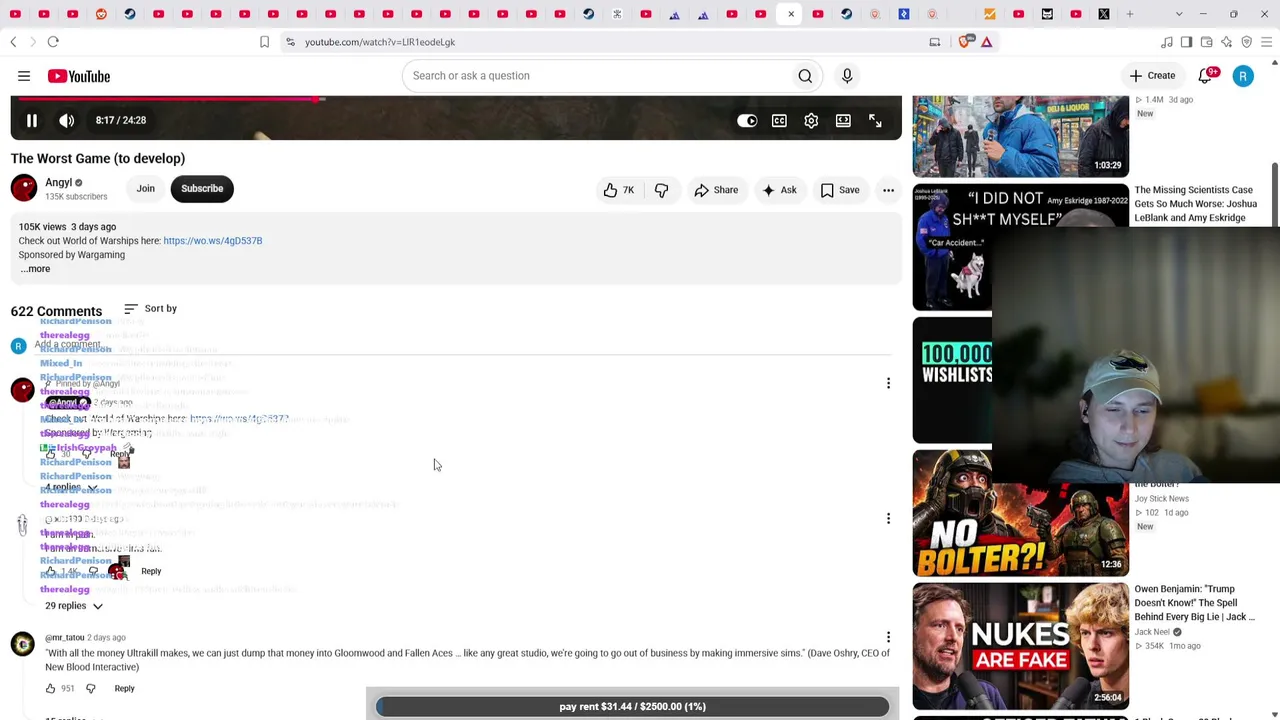1280x720 pixels.
Task: Open the Ask assistant button
Action: [x=778, y=190]
